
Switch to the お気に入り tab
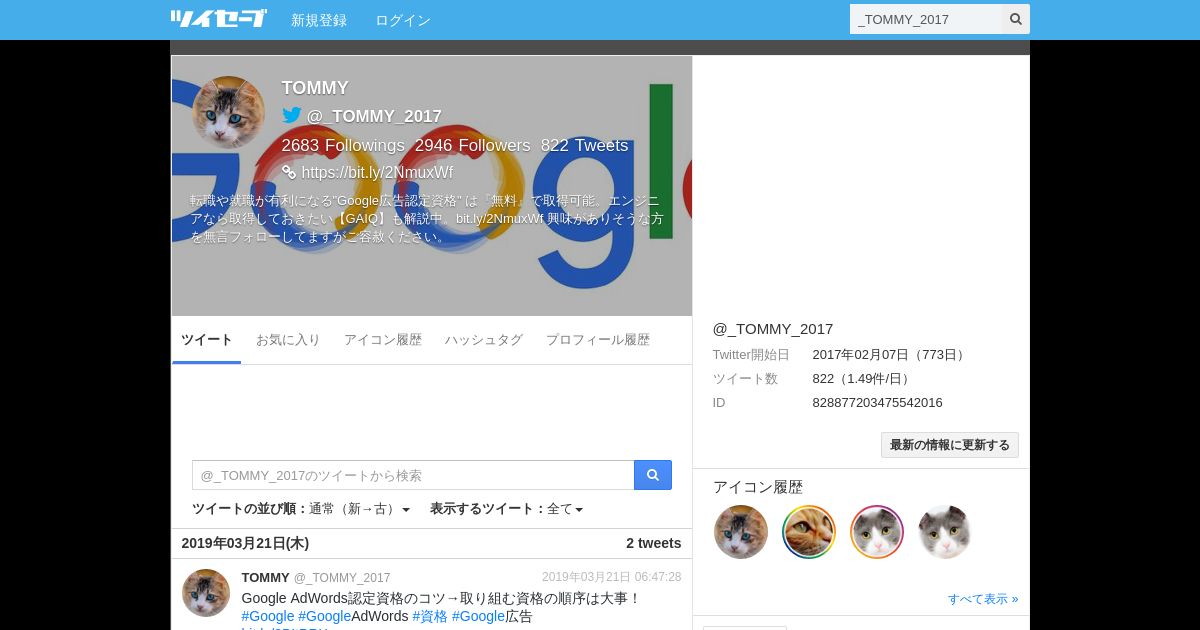coord(288,340)
